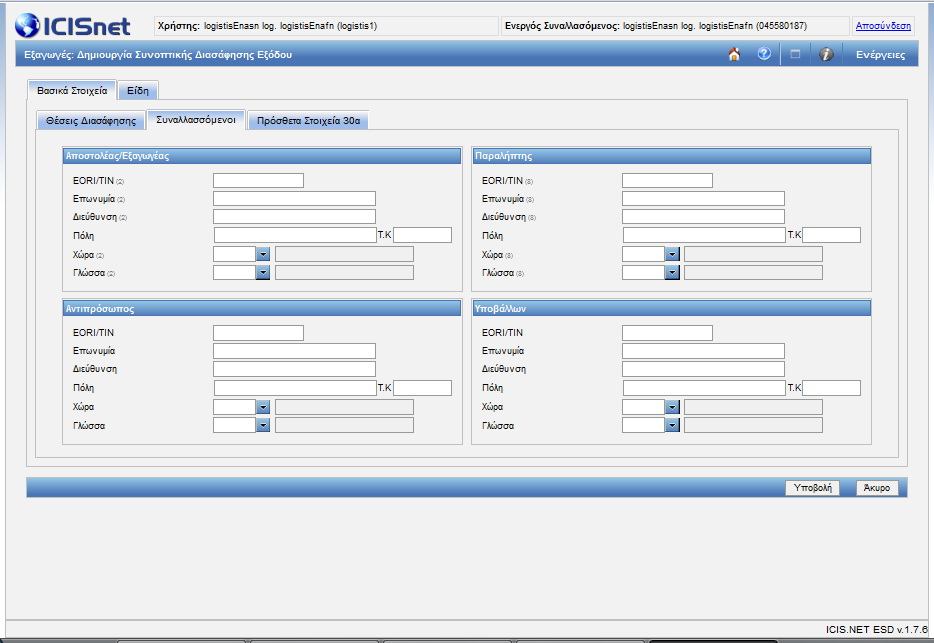
Task: Focus EORI/TIN field in Υποβάλλων
Action: (667, 333)
